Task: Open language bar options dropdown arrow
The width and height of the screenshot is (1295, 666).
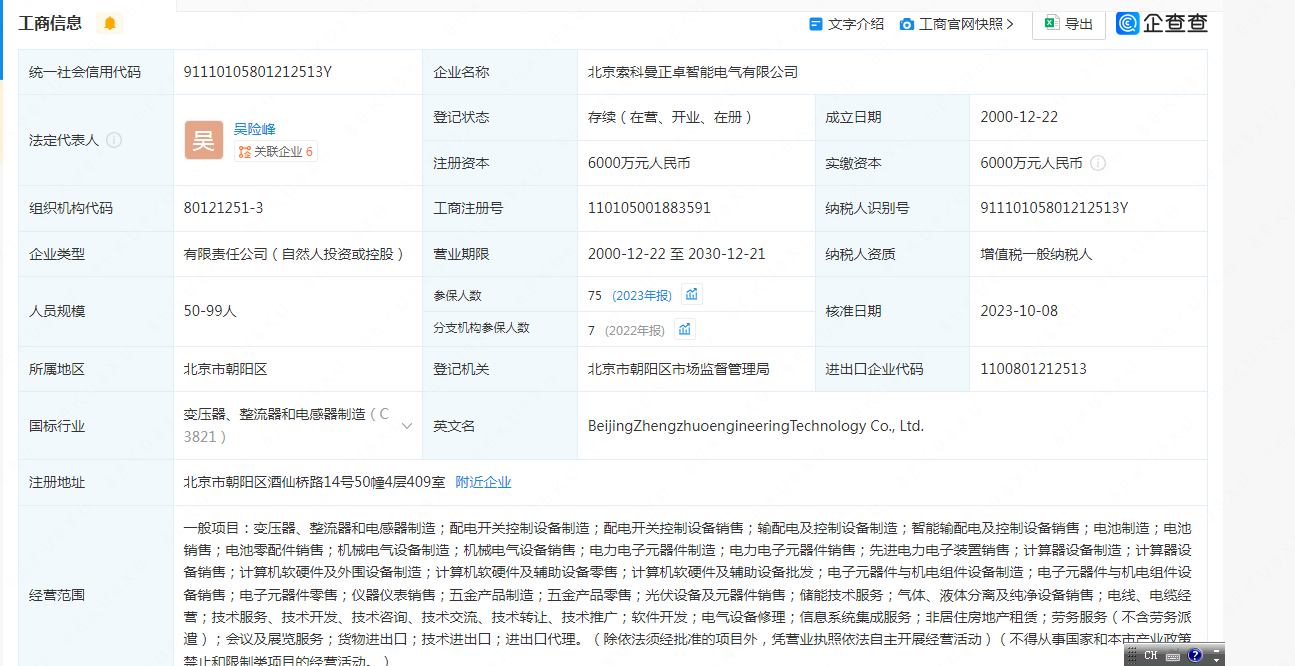Action: click(x=1216, y=659)
